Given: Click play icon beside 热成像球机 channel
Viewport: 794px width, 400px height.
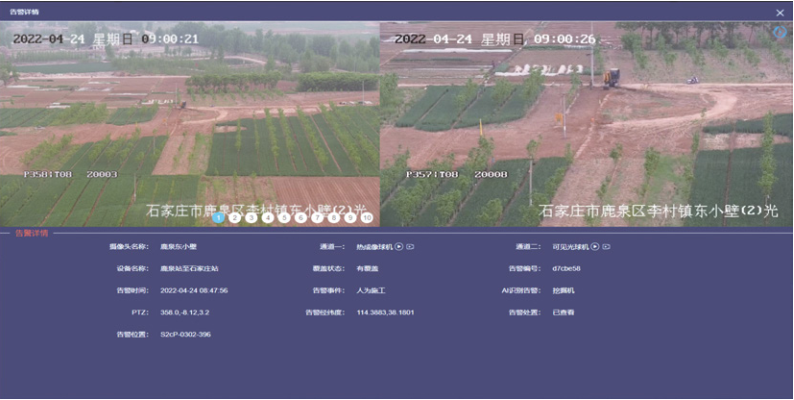Looking at the screenshot, I should (x=399, y=246).
